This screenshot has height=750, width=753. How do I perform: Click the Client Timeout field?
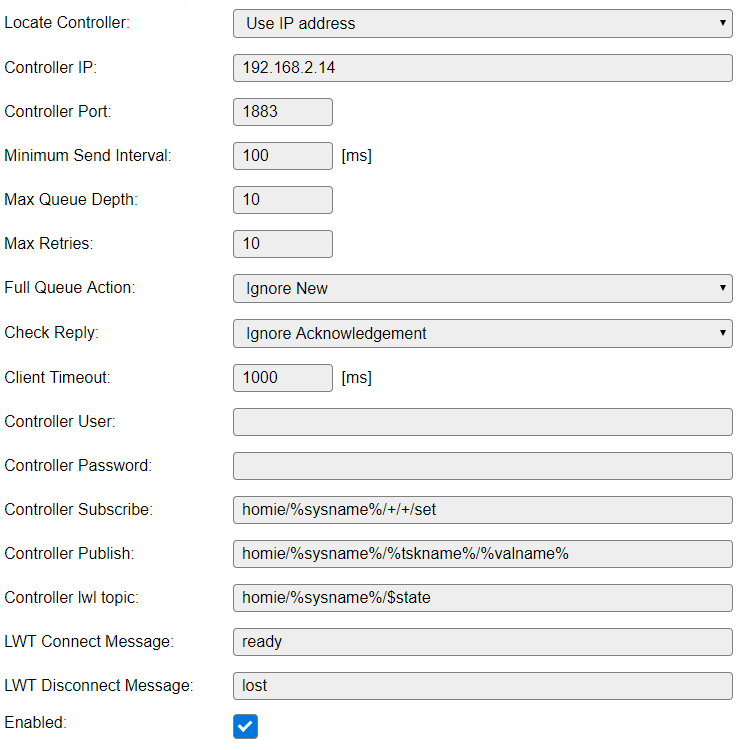(x=283, y=378)
